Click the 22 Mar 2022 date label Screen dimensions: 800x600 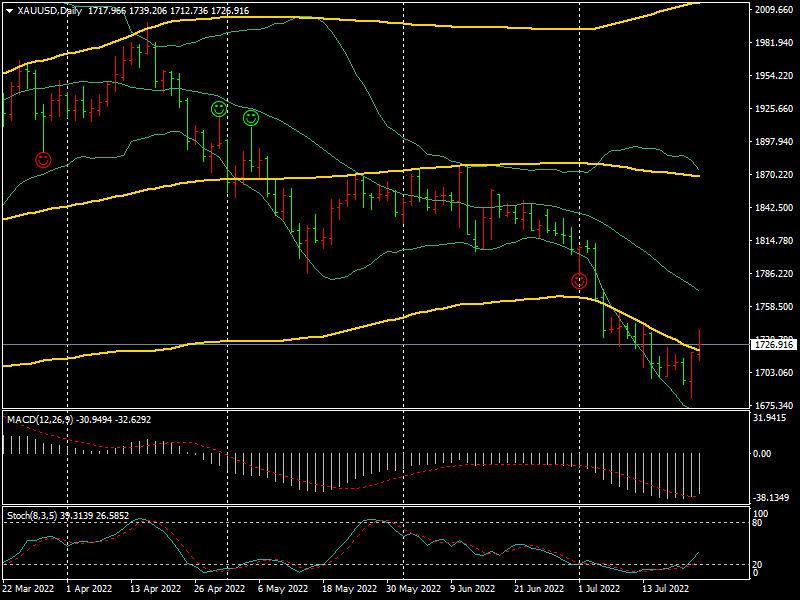click(x=29, y=588)
